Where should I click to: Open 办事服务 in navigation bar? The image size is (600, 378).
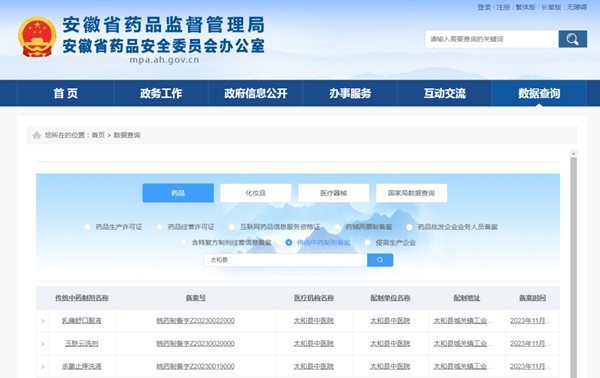[350, 93]
